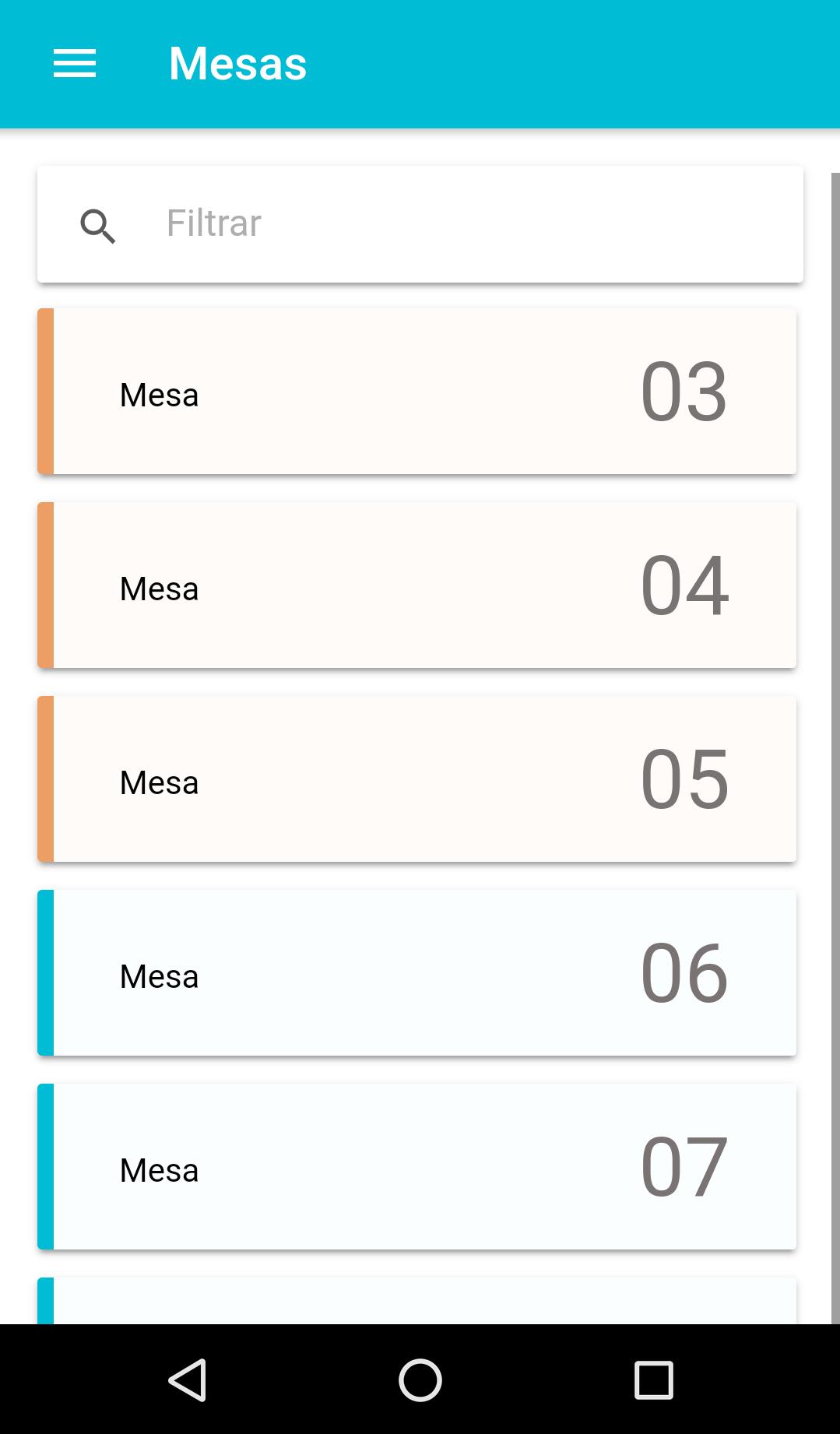Click the blue status stripe of Mesa 06
840x1434 pixels.
coord(45,972)
